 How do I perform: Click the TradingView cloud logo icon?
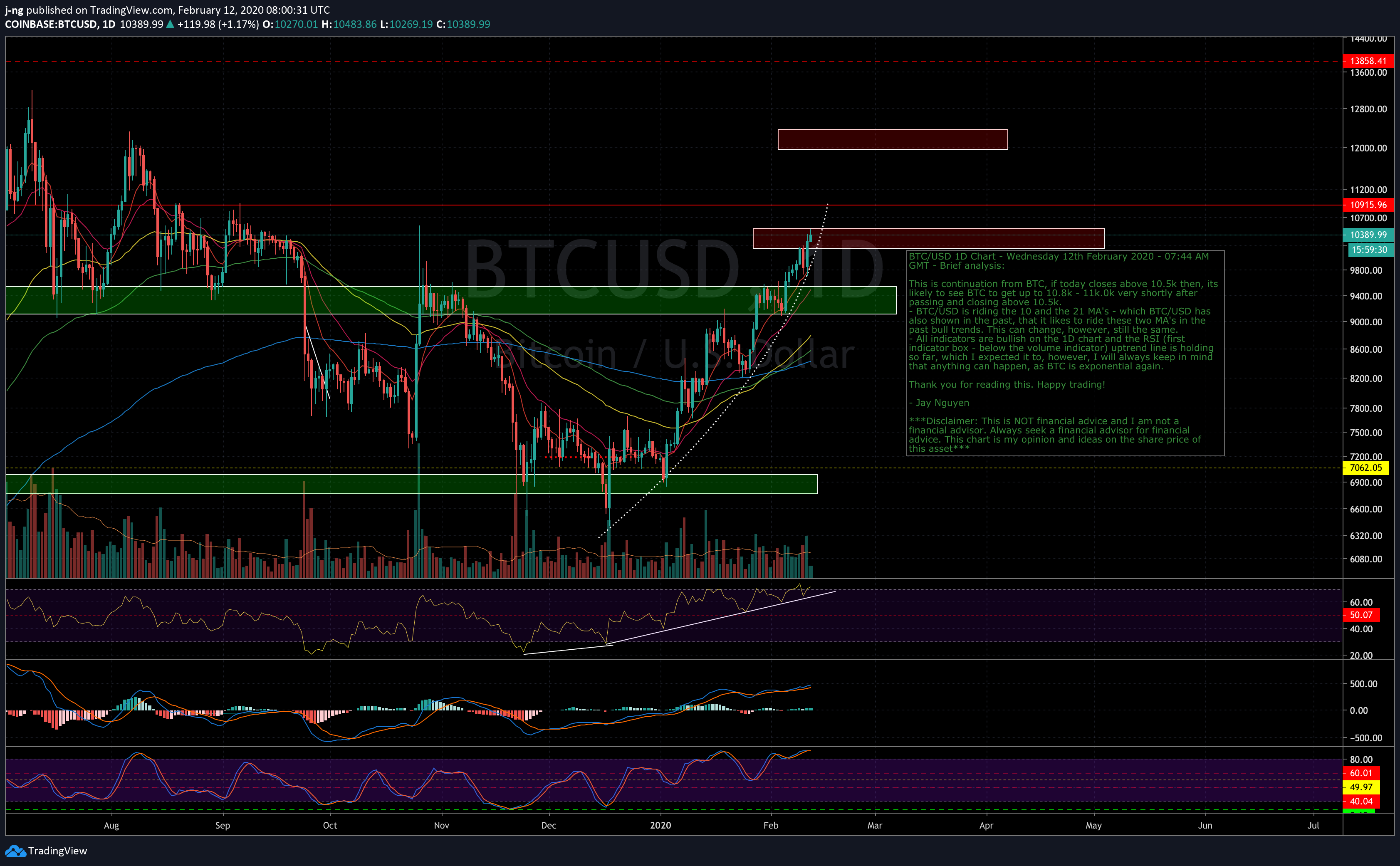15,851
